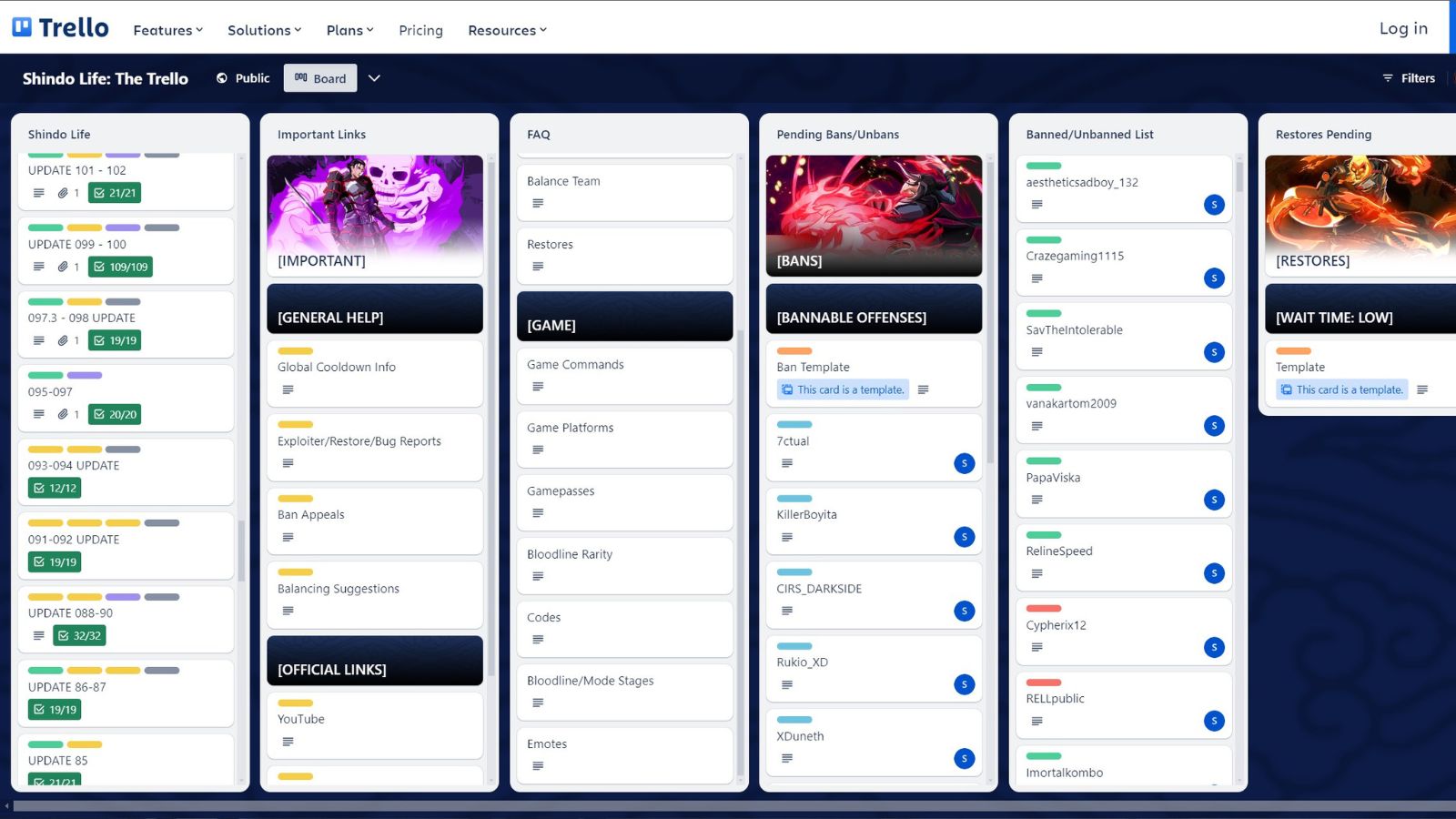The image size is (1456, 819).
Task: Click member avatar on Rukio_XD card
Action: pos(965,684)
